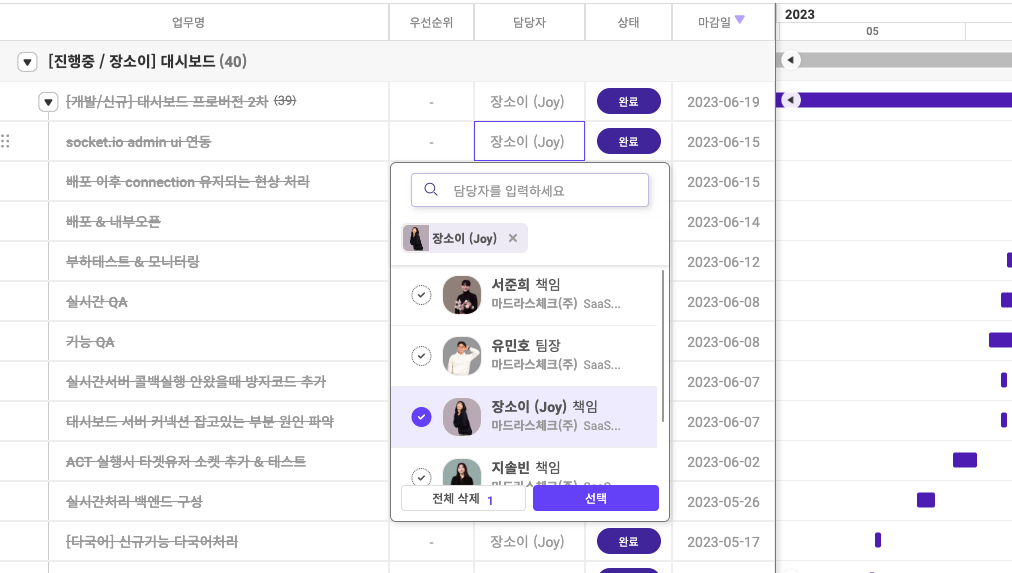Check the 서준희 책임 checkbox
The width and height of the screenshot is (1012, 573).
421,295
